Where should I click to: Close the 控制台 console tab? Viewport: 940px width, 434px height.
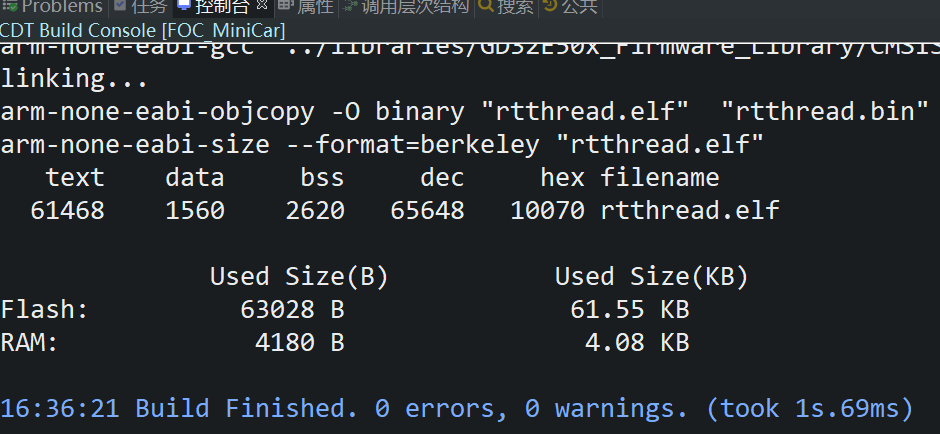click(261, 5)
